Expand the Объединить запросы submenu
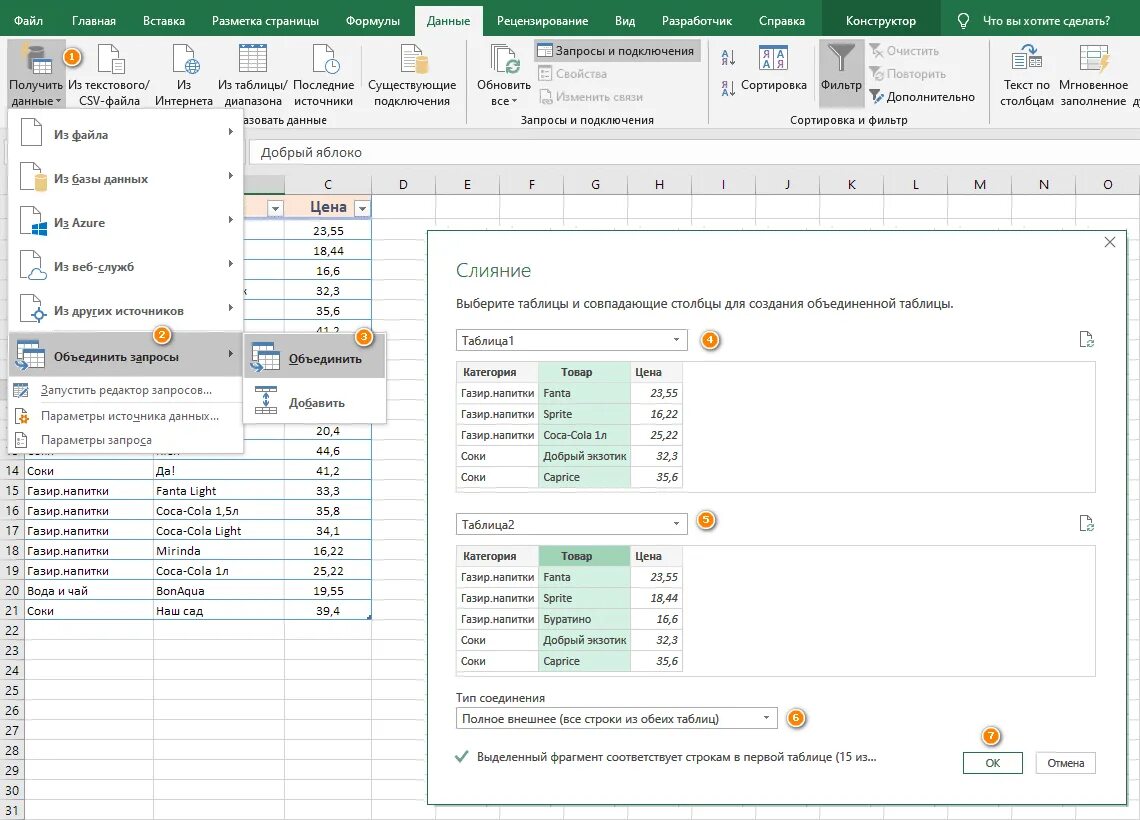 point(125,356)
